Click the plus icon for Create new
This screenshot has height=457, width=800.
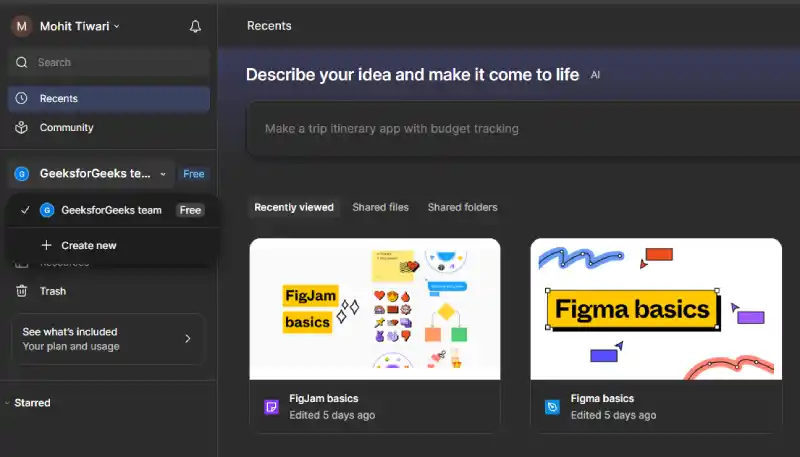(46, 245)
